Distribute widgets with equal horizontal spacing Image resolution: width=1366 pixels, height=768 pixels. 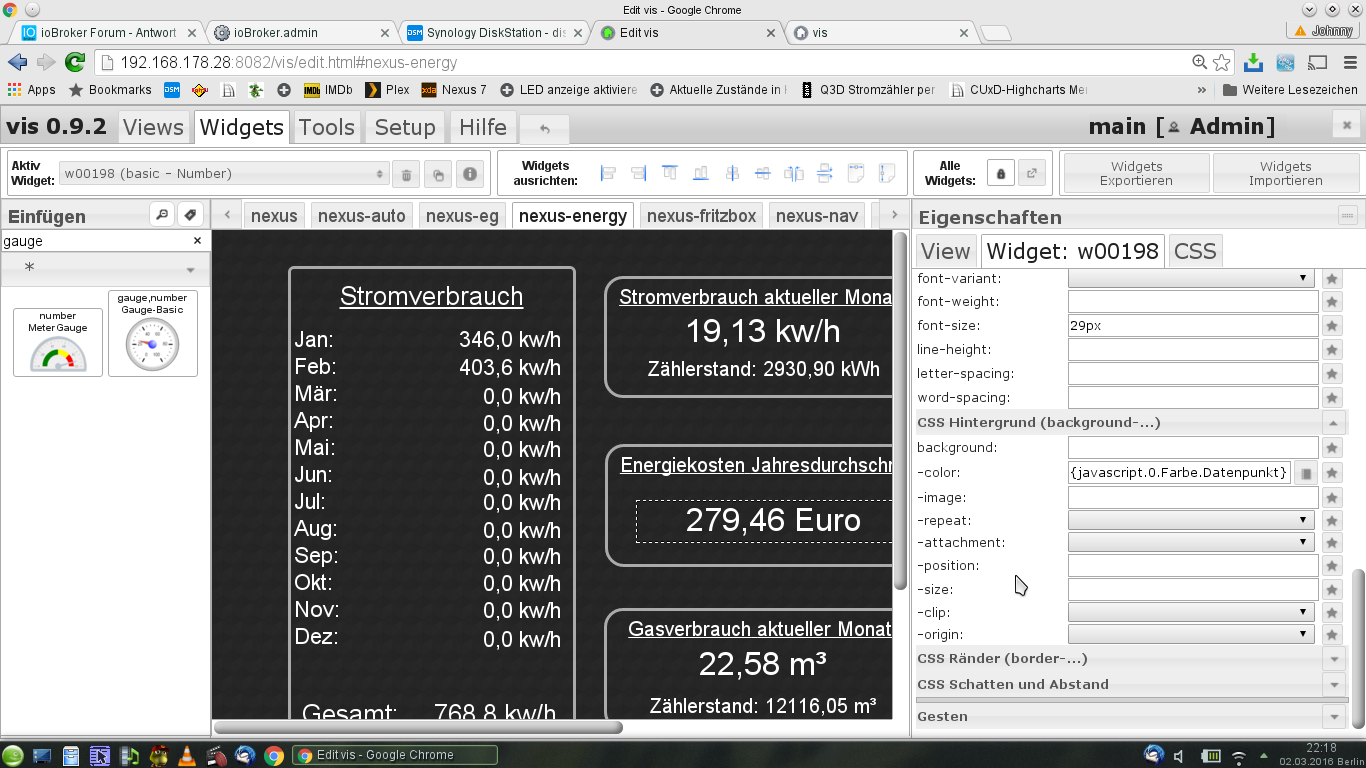pyautogui.click(x=794, y=173)
